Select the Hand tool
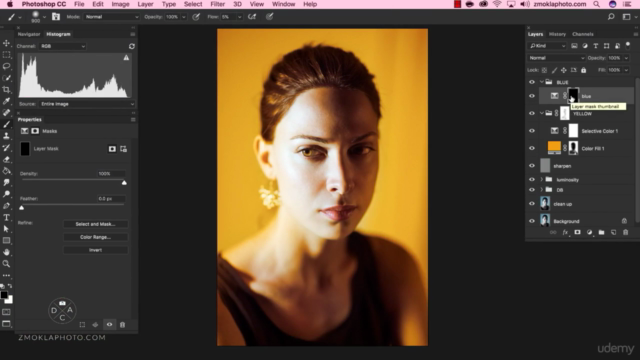 tap(6, 252)
